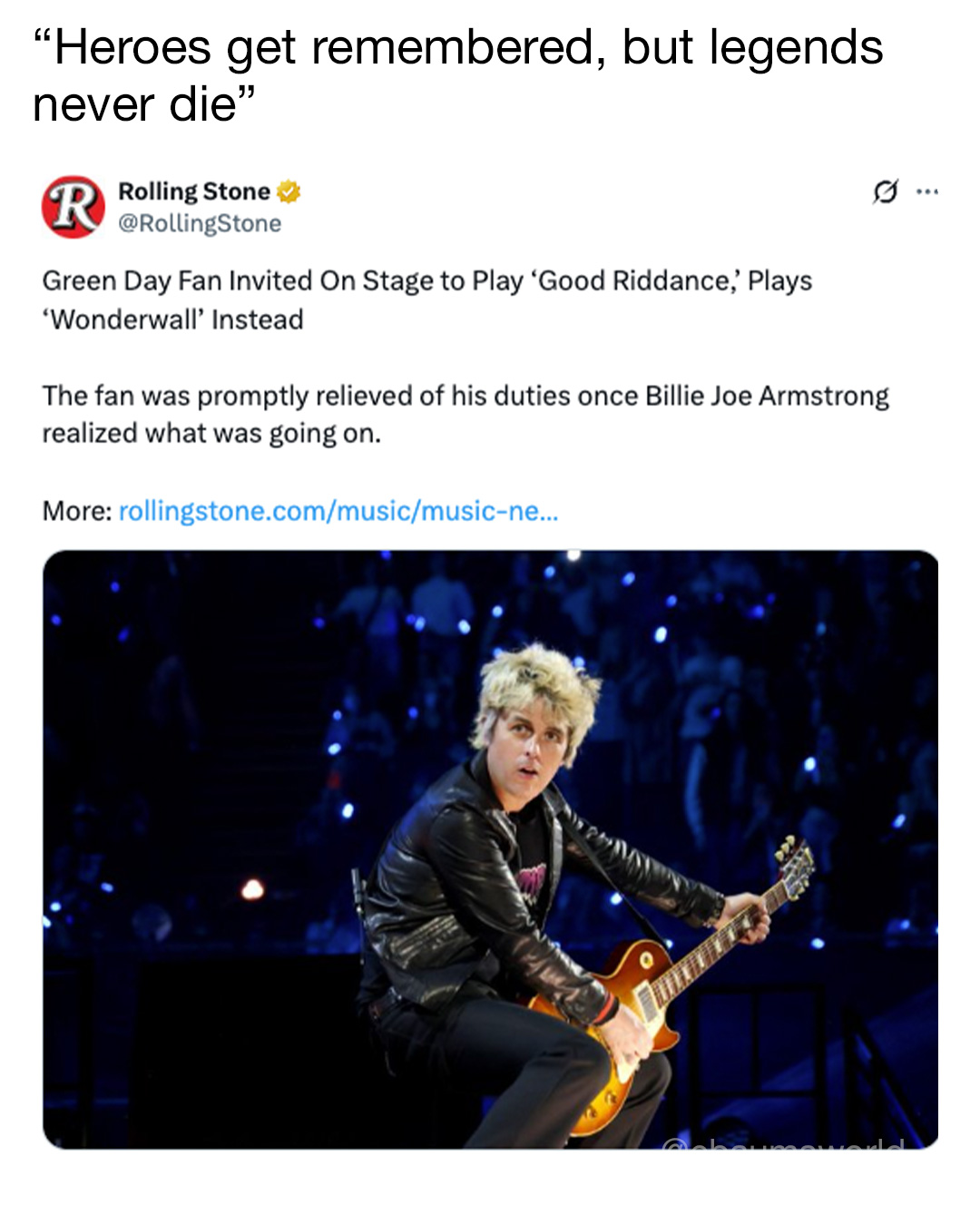
Task: Click the Rolling Stone display name
Action: [x=194, y=191]
